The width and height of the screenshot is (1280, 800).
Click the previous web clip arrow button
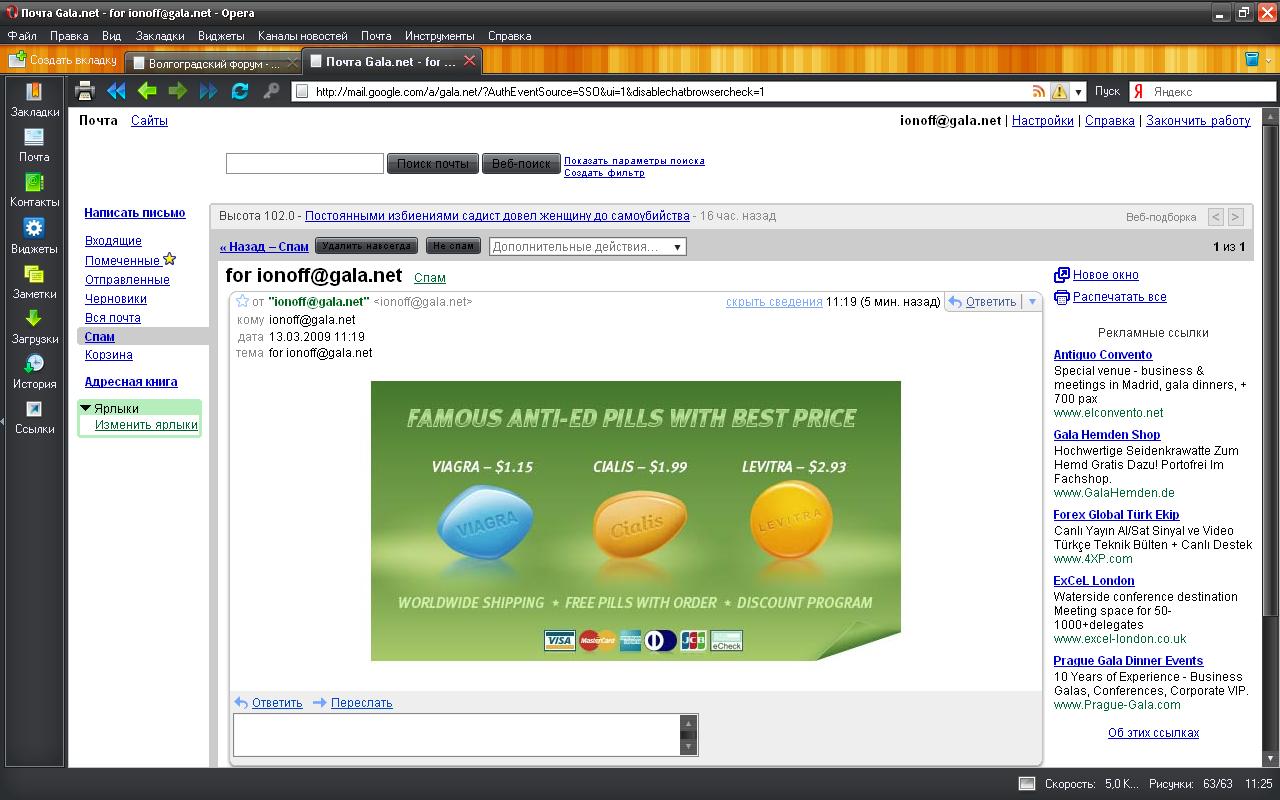pyautogui.click(x=1216, y=217)
